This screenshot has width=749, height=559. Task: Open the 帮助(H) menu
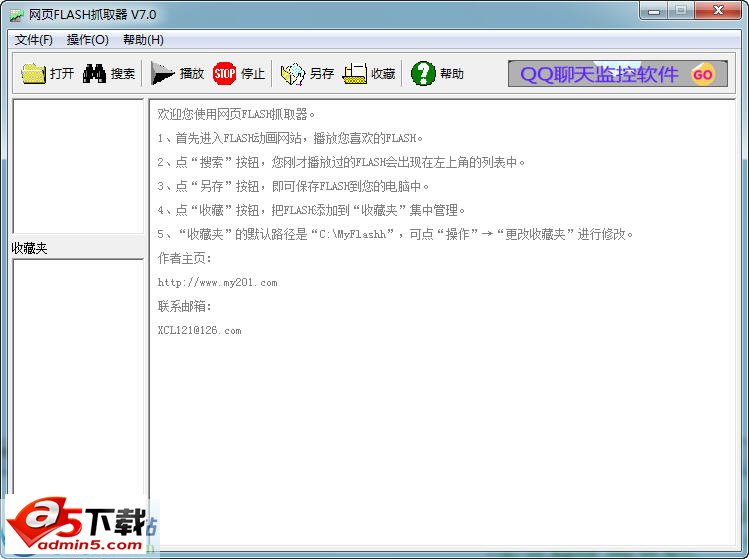[143, 40]
